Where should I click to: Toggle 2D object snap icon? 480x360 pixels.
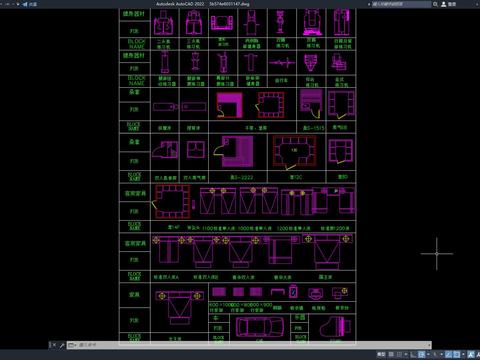click(x=456, y=354)
